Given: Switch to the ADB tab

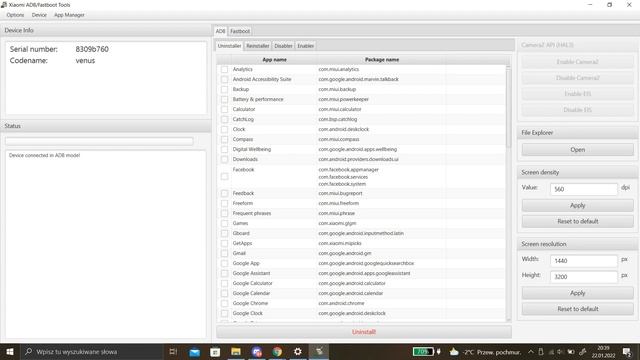Looking at the screenshot, I should pos(220,31).
